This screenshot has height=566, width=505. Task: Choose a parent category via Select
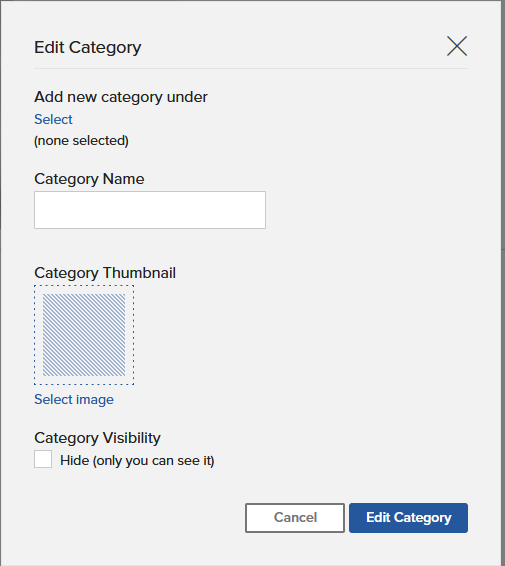(53, 119)
